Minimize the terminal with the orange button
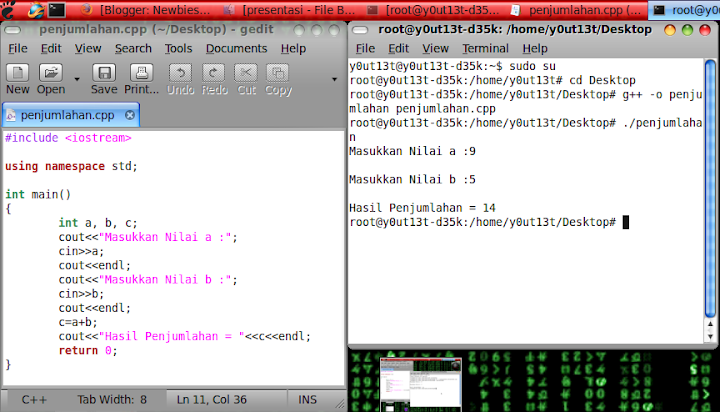720x412 pixels. 670,30
